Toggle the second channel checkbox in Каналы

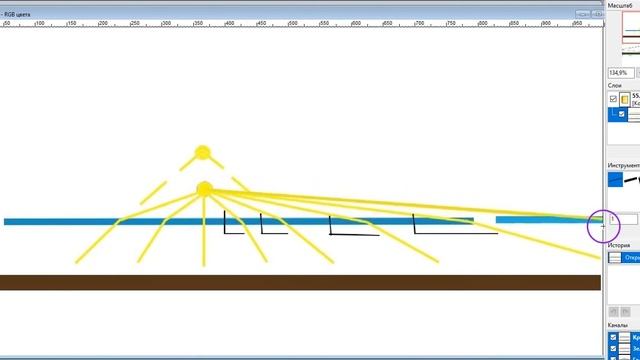click(613, 349)
